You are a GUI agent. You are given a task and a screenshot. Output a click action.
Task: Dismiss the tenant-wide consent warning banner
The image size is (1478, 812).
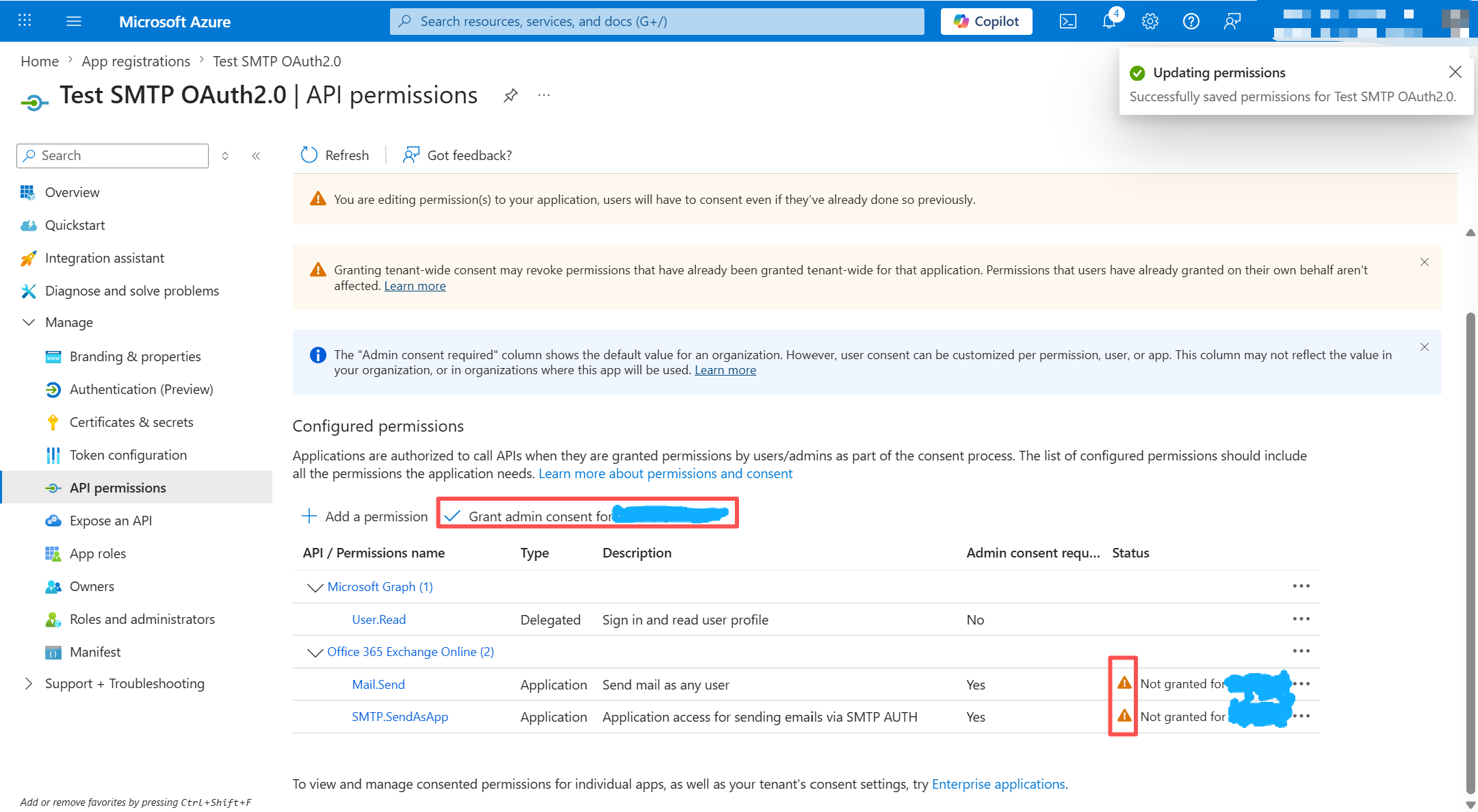(1425, 262)
